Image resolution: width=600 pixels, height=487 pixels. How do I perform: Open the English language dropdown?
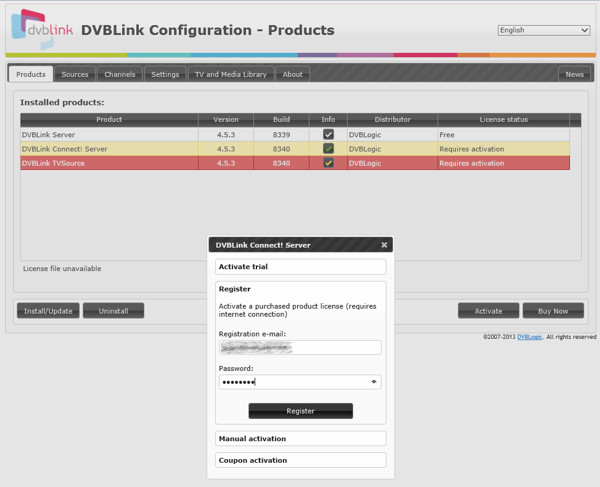point(544,30)
